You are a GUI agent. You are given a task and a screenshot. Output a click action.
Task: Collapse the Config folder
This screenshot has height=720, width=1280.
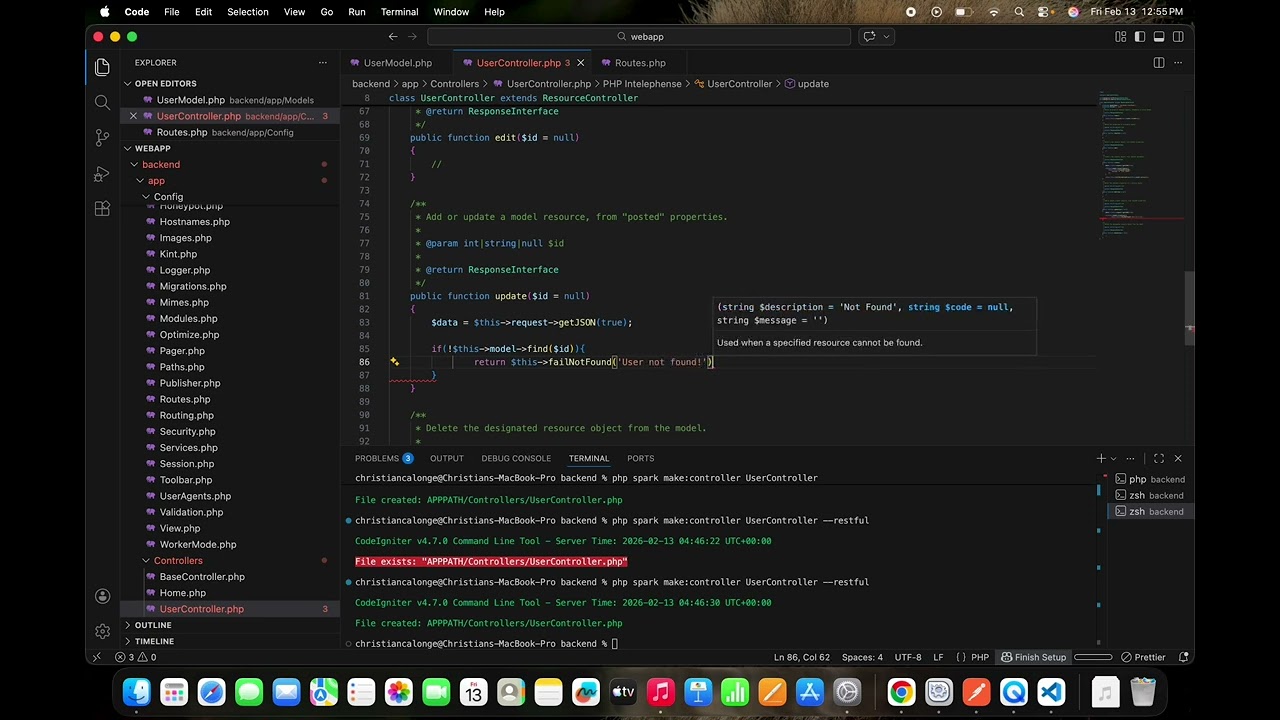(168, 197)
